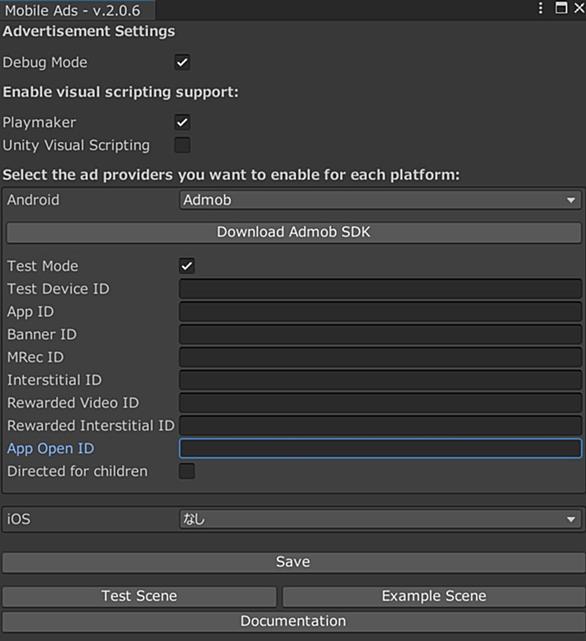Click the Rewarded Video ID field
586x641 pixels.
point(380,403)
